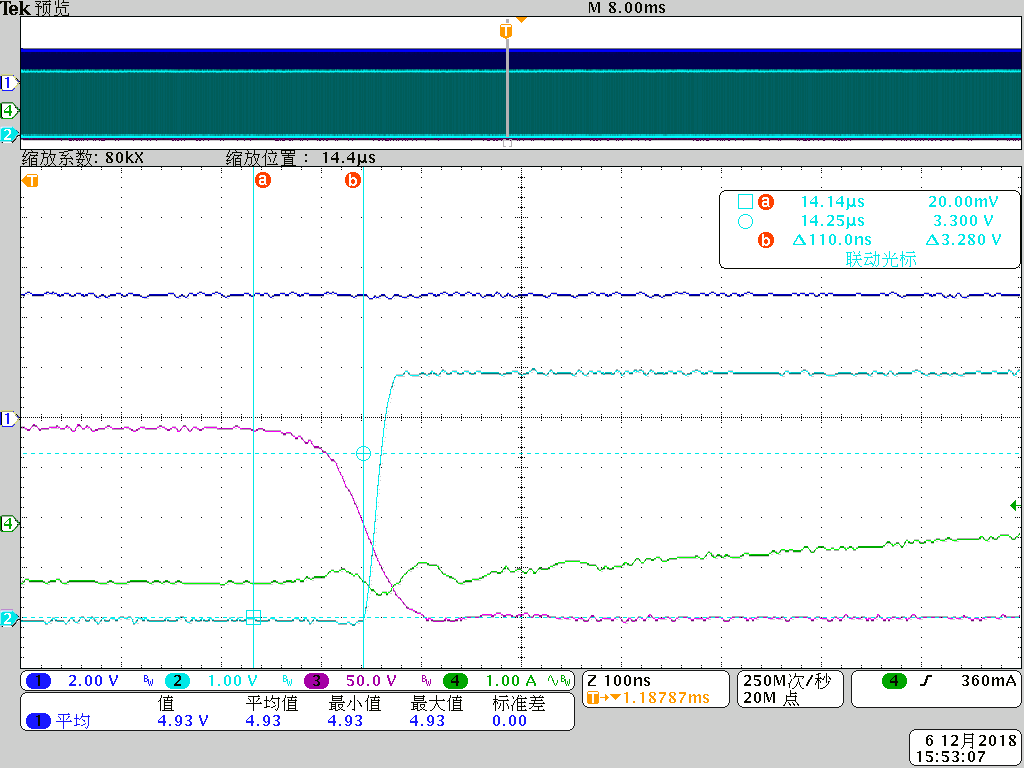
Task: Click the 1.00 A channel 4 scale readout
Action: 511,681
